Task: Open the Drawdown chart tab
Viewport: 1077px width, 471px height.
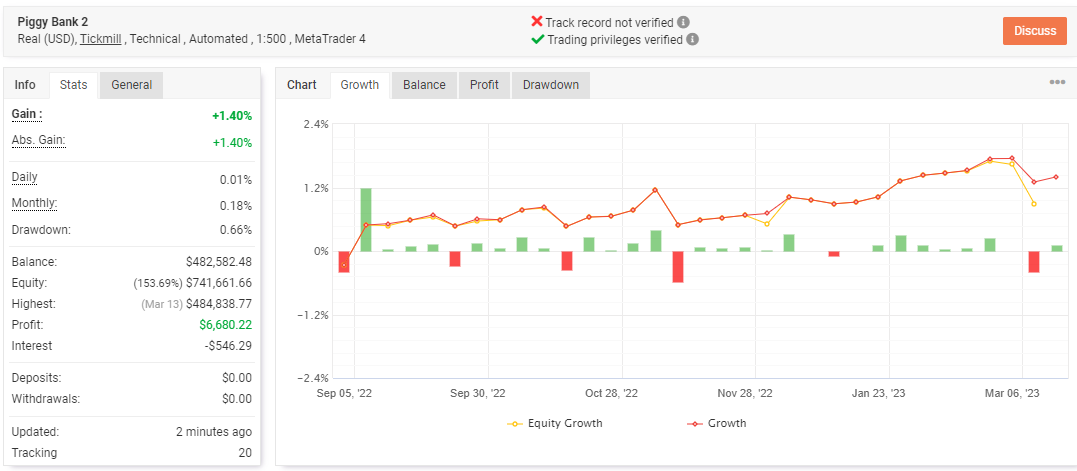Action: [x=551, y=85]
